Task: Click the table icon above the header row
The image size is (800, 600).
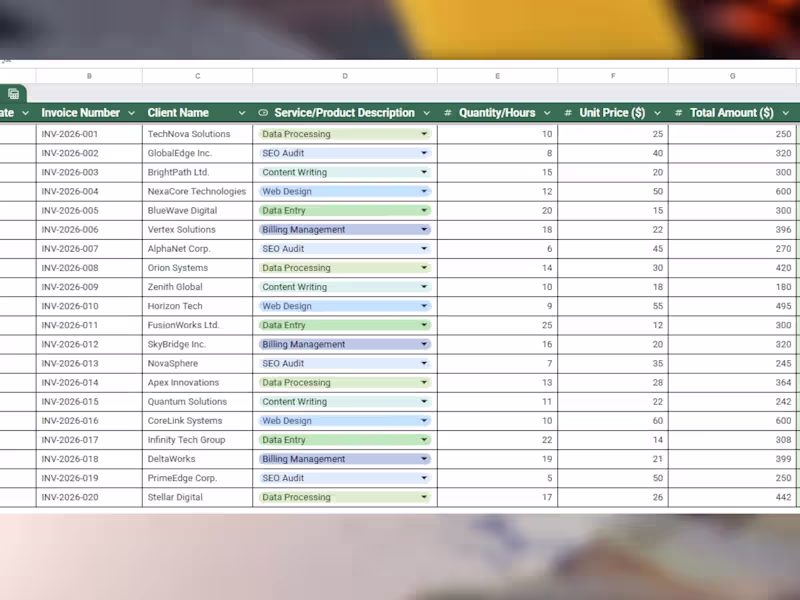Action: click(13, 93)
